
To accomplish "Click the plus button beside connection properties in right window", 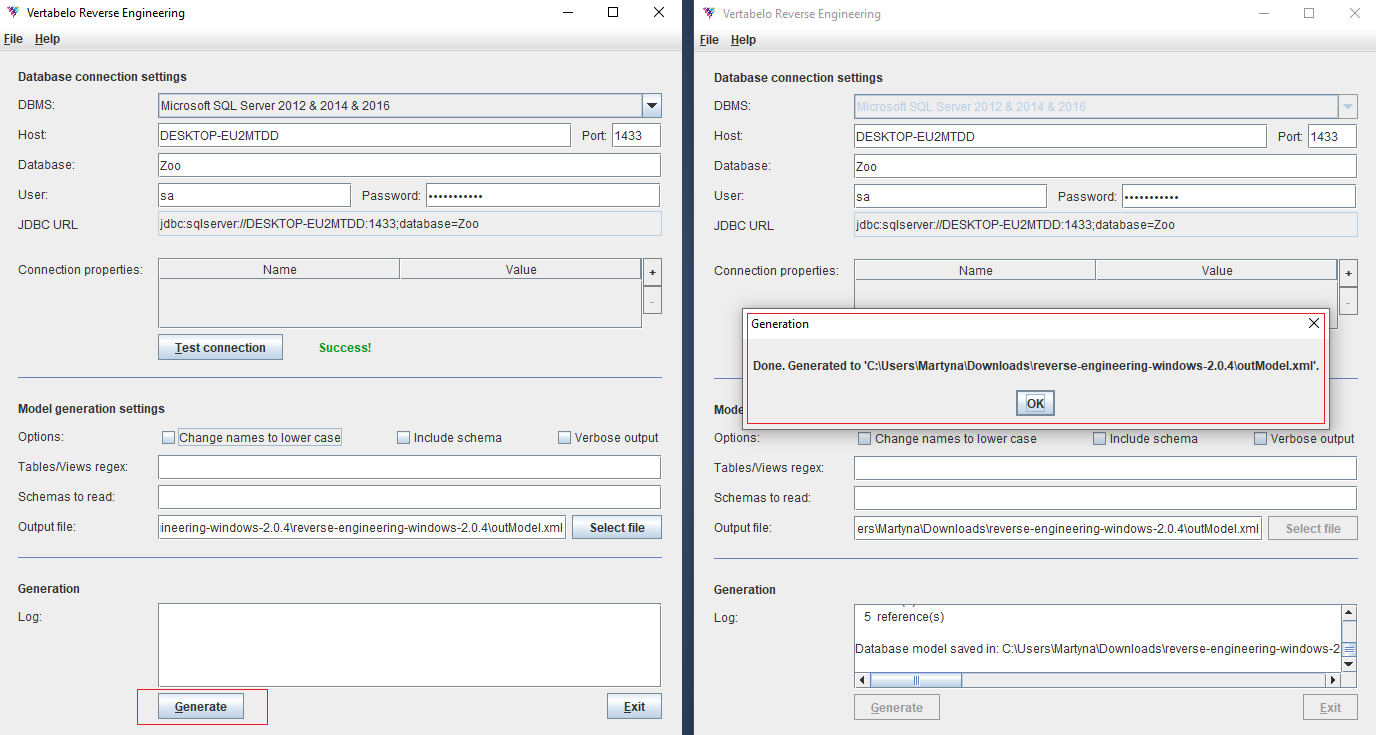I will coord(1348,272).
